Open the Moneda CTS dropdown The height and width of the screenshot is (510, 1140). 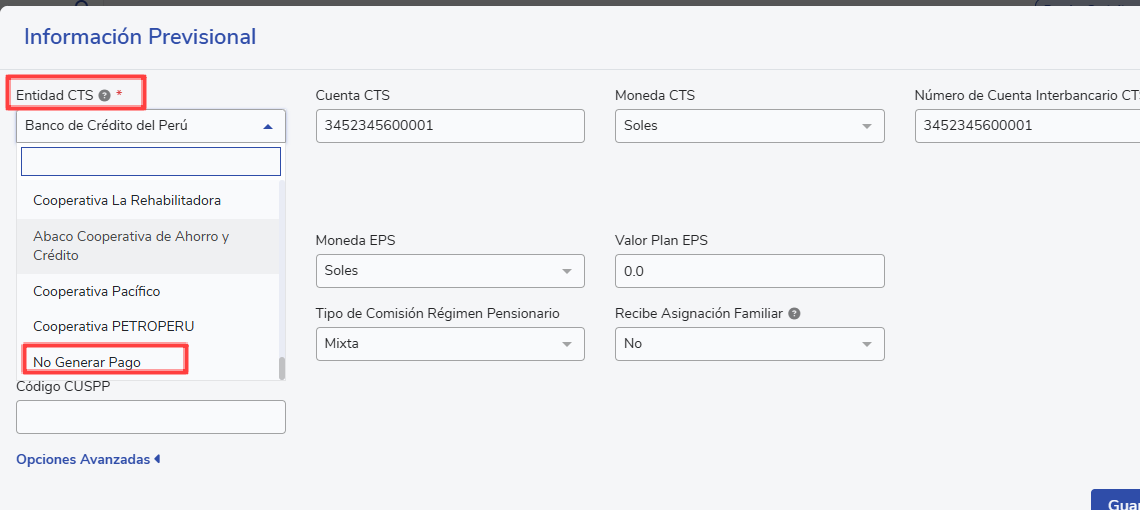pyautogui.click(x=750, y=126)
